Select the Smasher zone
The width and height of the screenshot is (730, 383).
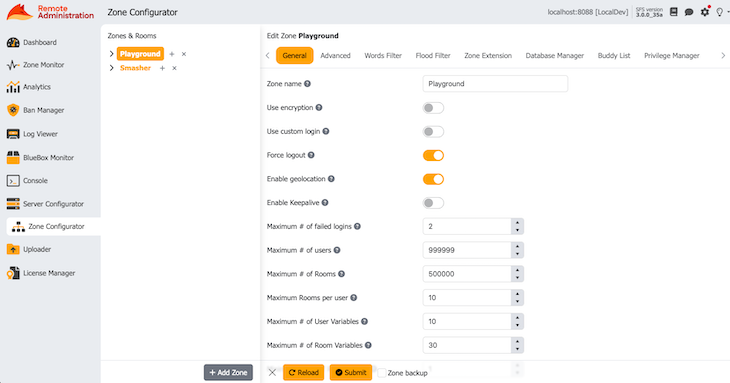click(x=135, y=68)
